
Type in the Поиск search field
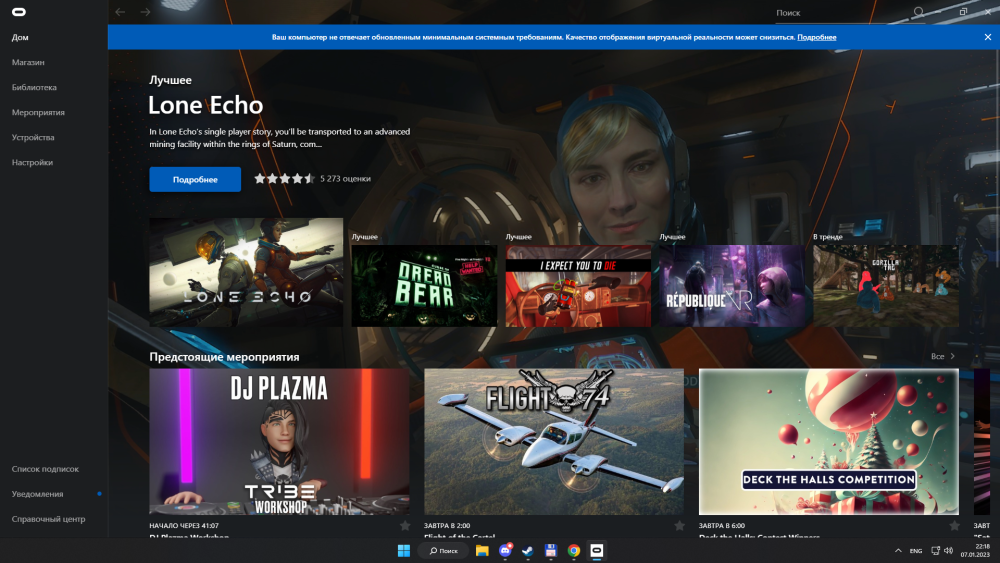(840, 13)
